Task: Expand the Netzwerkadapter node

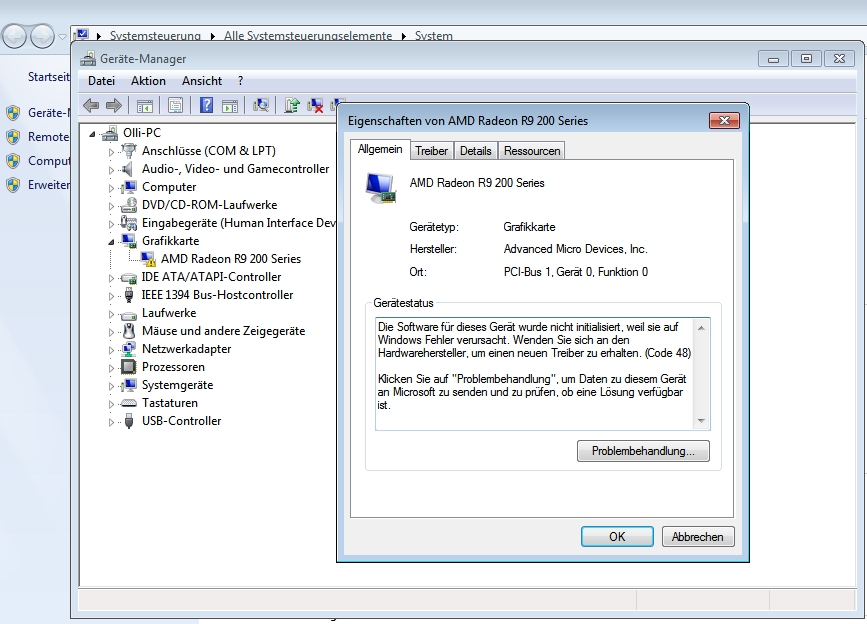Action: point(111,350)
